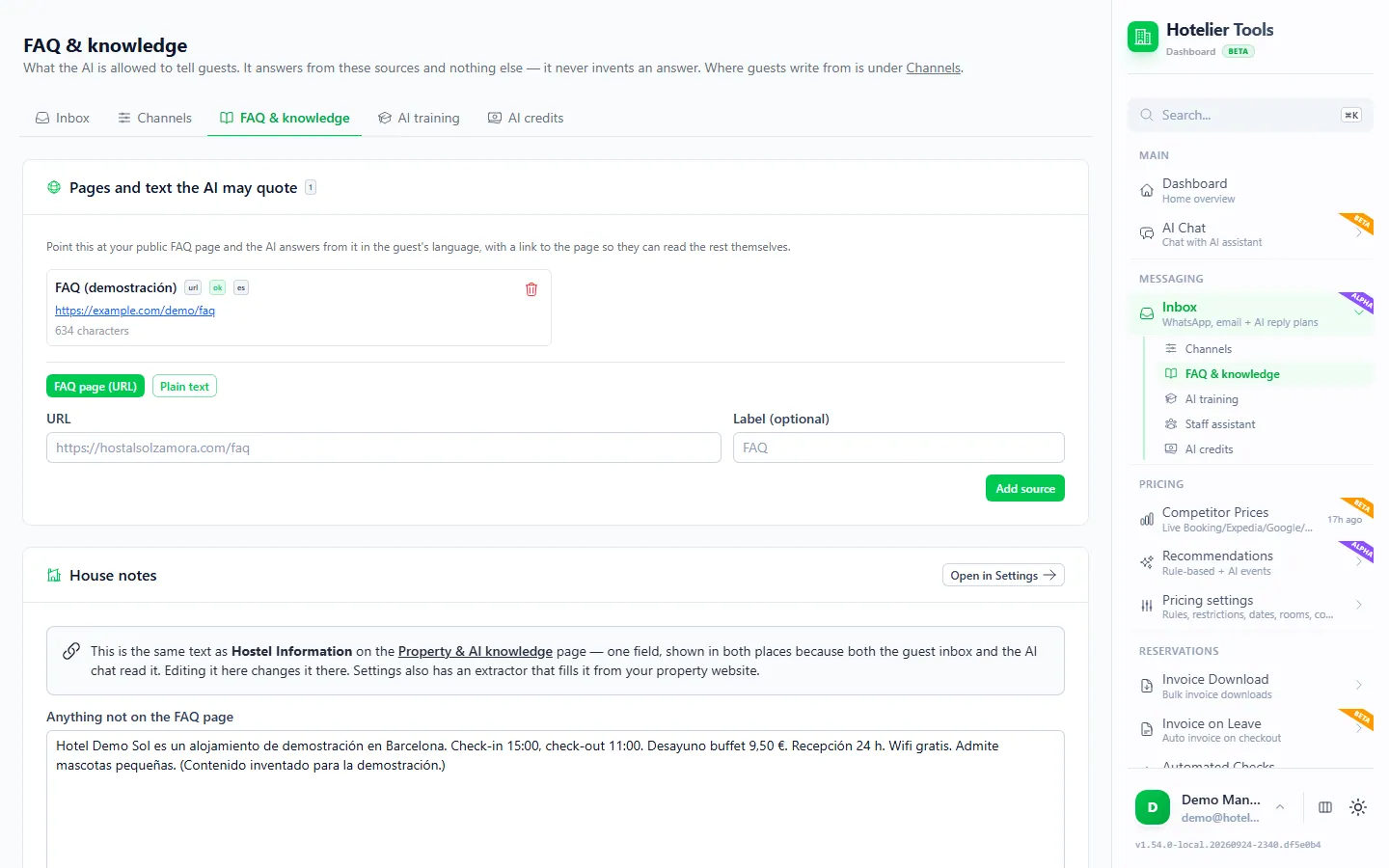Click the Competitor Prices chart icon

point(1147,519)
